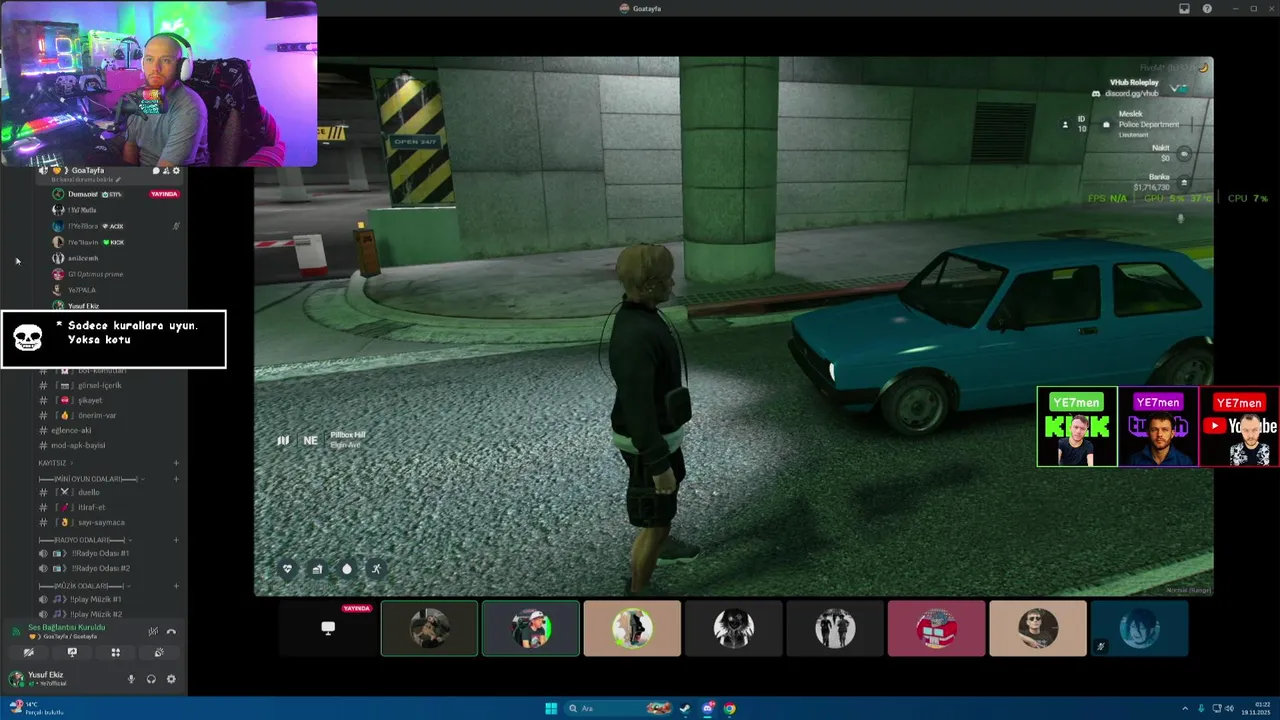Click the YE7men Twitch overlay card
The width and height of the screenshot is (1280, 720).
[x=1158, y=427]
